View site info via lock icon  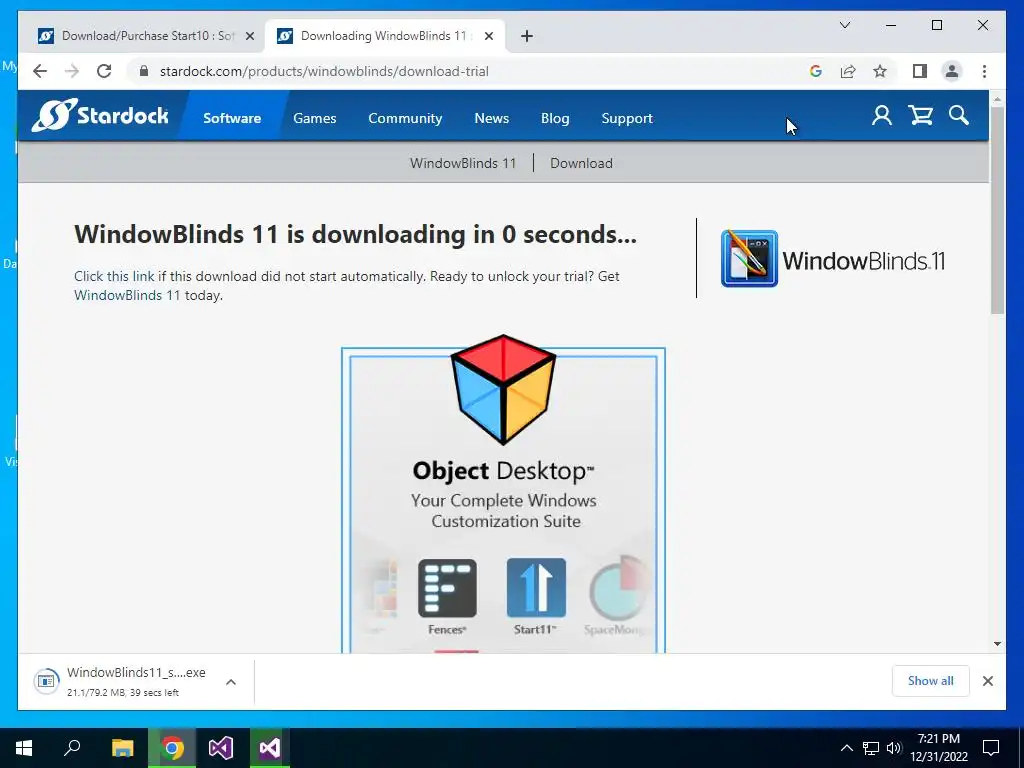[x=144, y=71]
